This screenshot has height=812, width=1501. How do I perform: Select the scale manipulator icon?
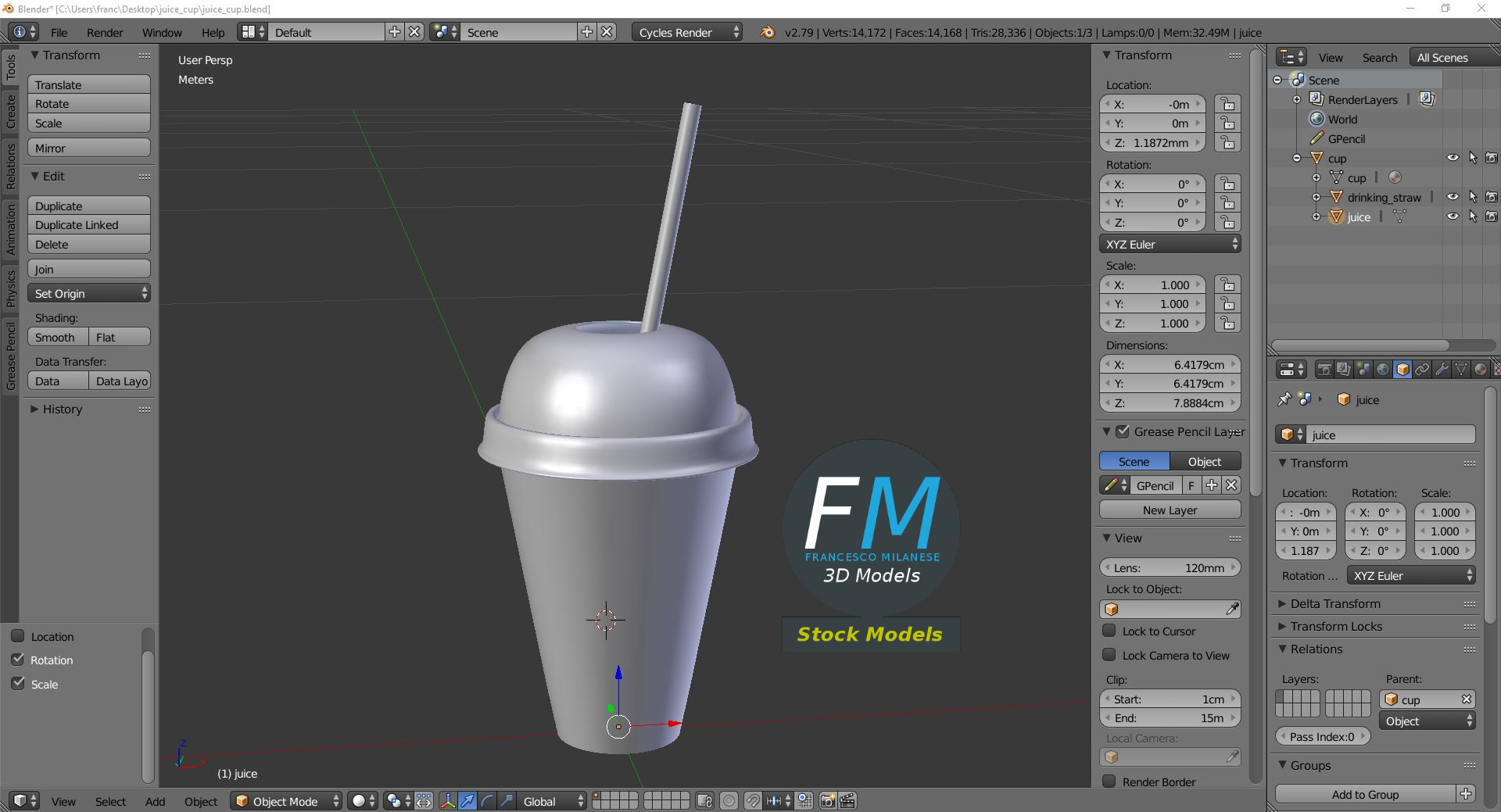(x=507, y=801)
